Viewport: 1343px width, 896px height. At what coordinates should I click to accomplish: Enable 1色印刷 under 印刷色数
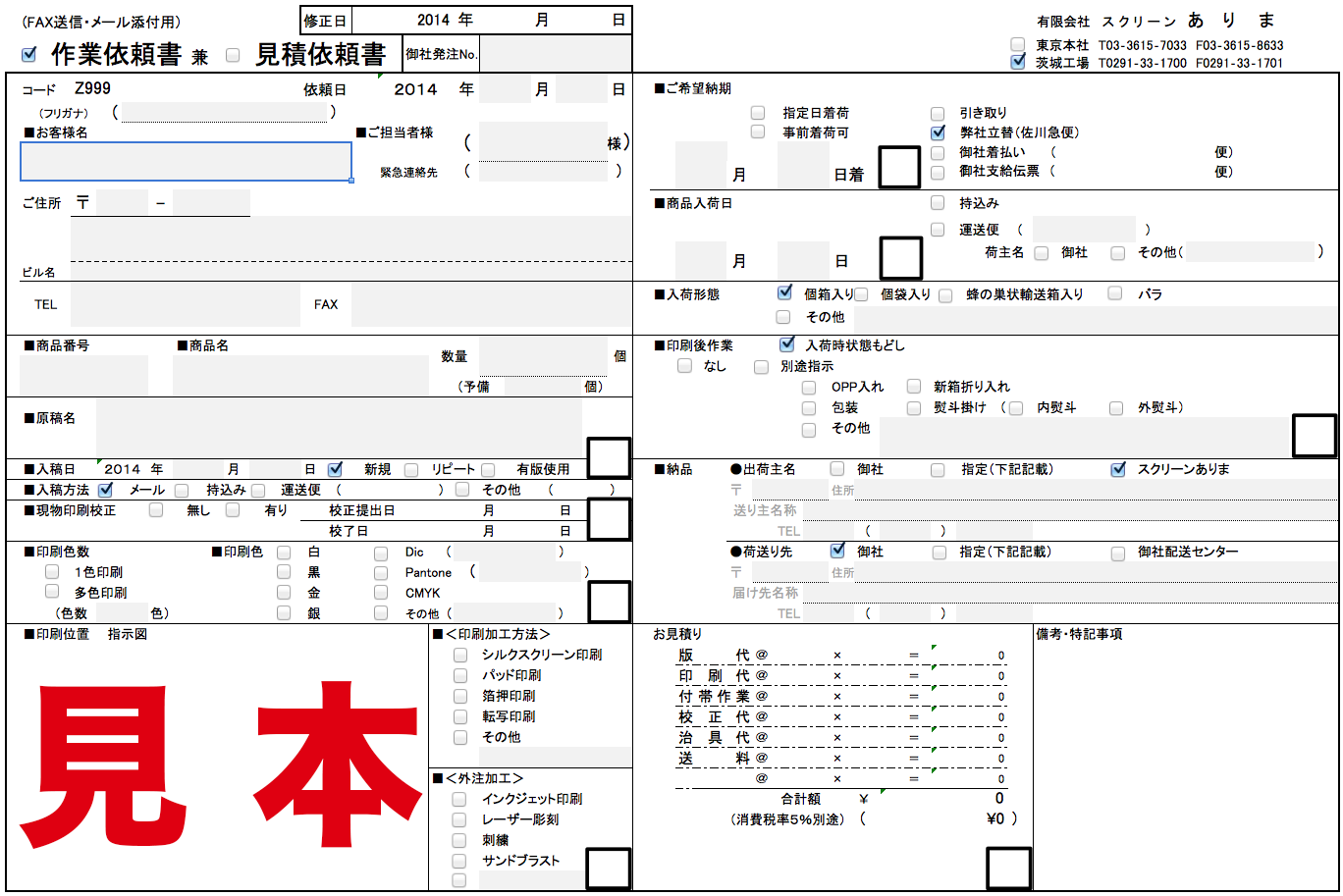[x=49, y=571]
